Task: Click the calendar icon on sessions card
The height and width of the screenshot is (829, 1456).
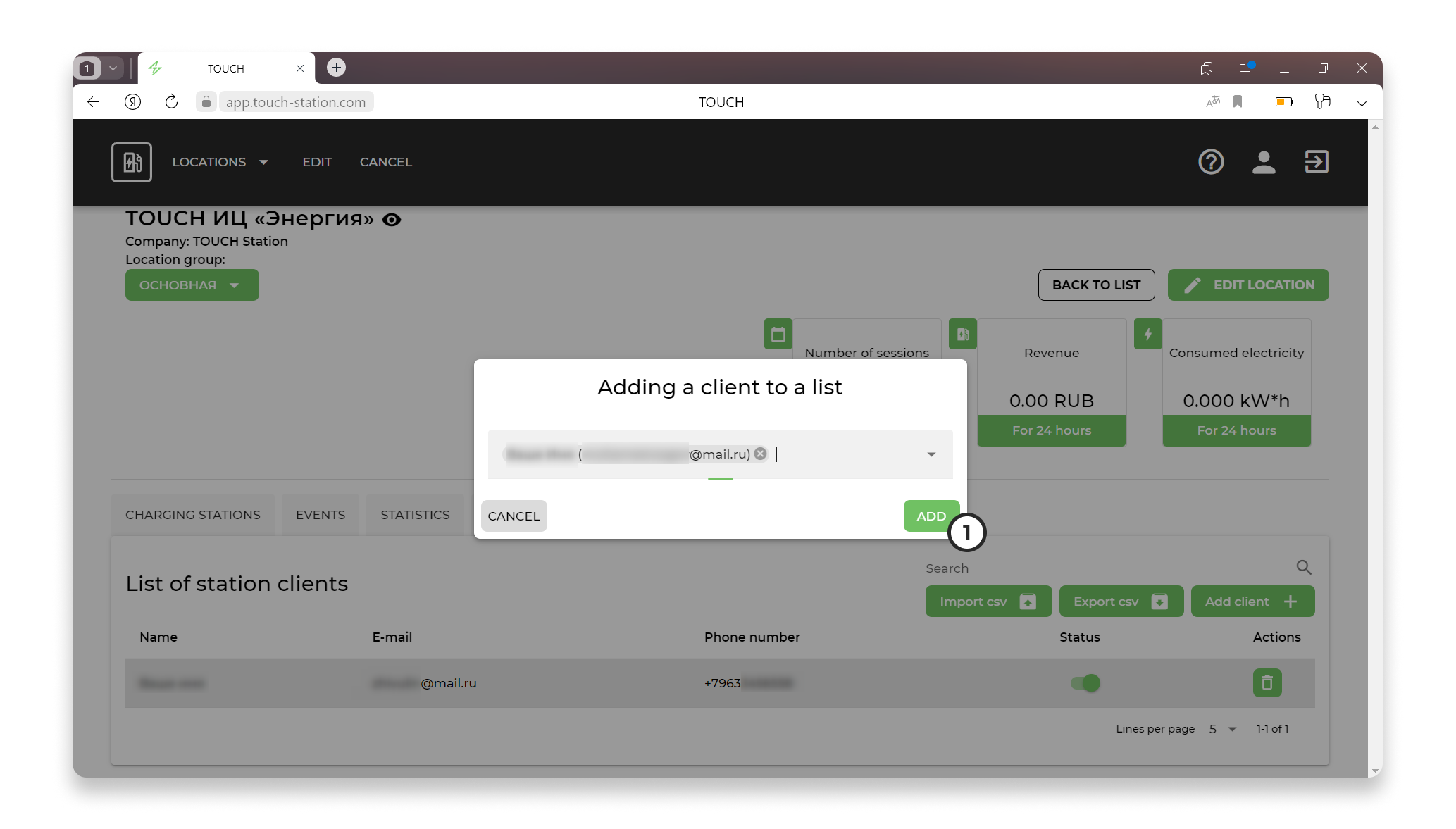Action: pyautogui.click(x=778, y=334)
